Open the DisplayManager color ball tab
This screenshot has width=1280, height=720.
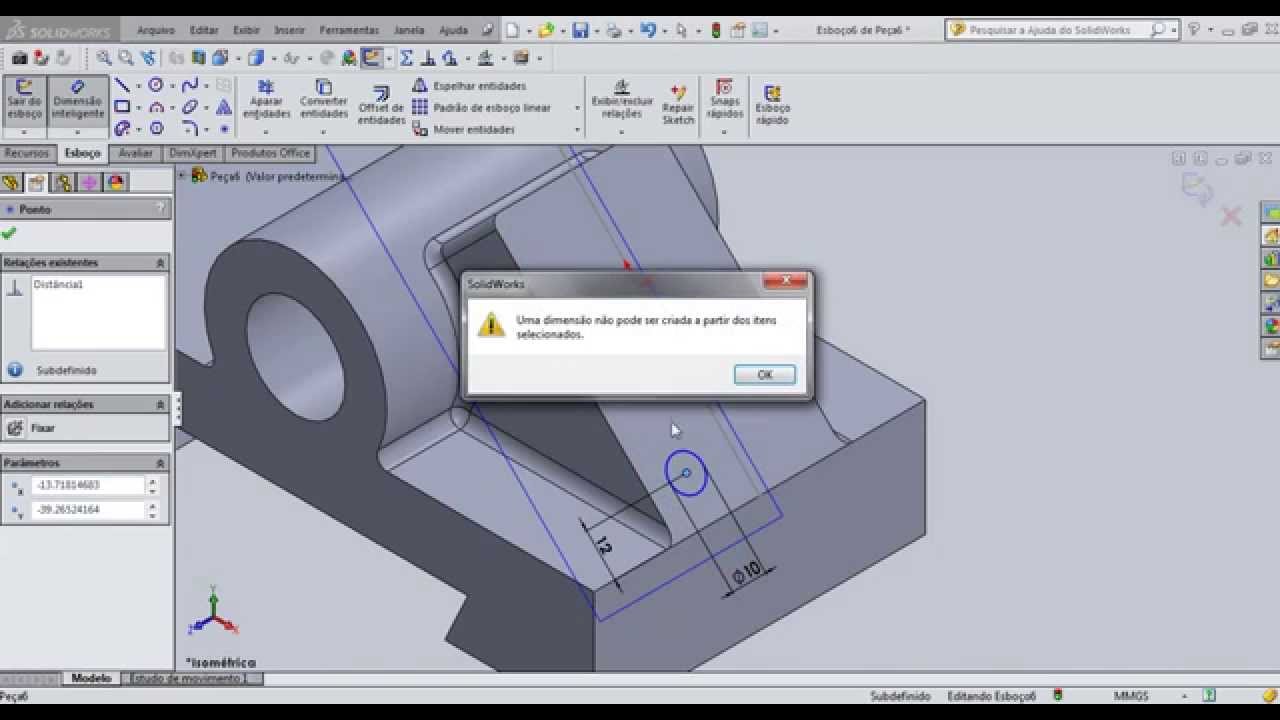(x=115, y=183)
